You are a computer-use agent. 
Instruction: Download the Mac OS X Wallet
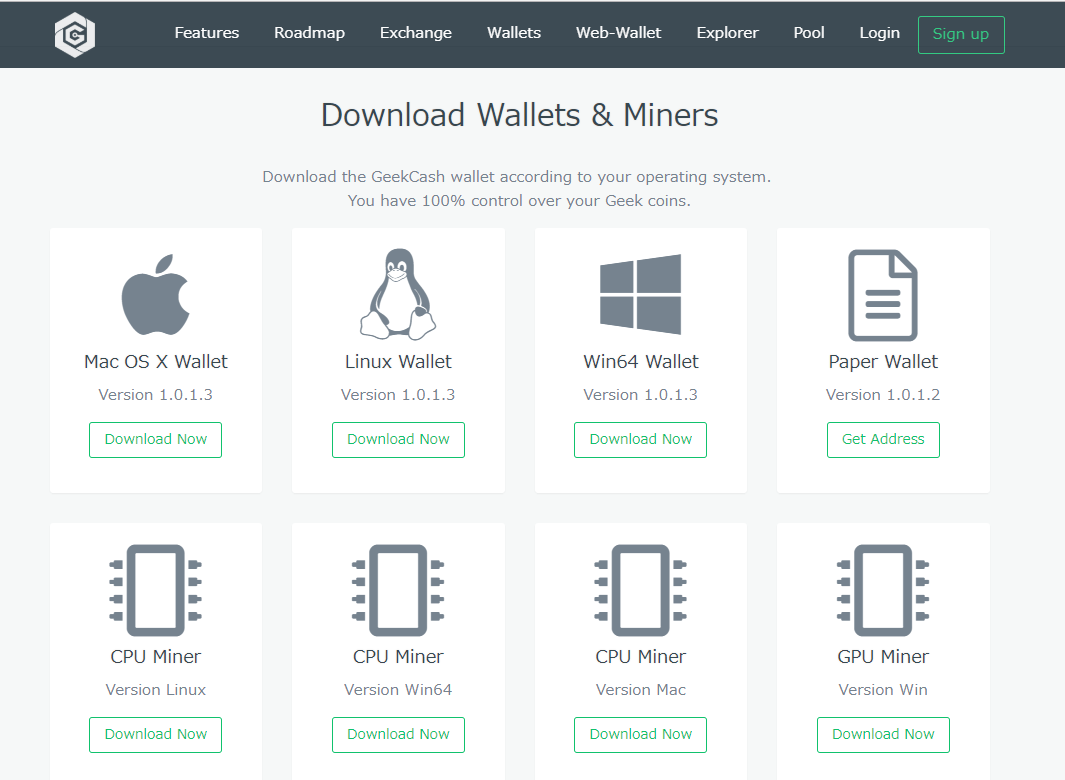pos(155,439)
